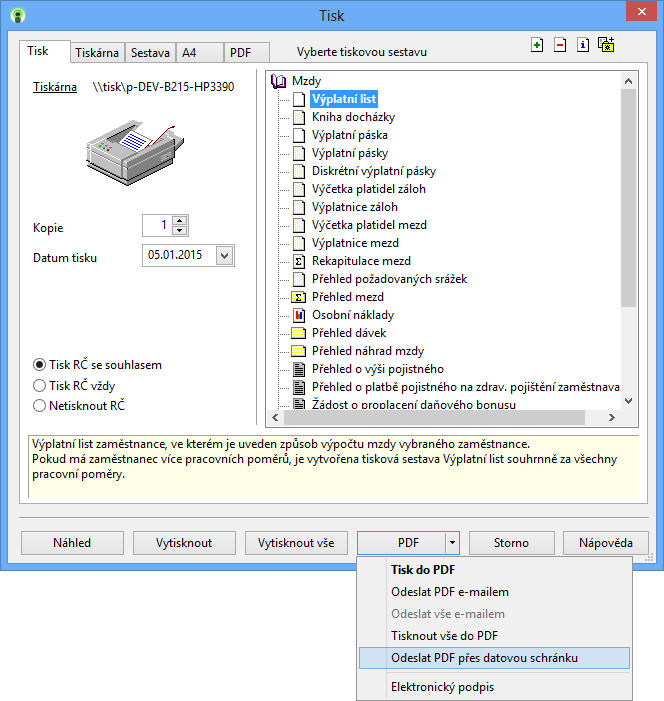Decrease the Kopie count with the down arrow
664x701 pixels.
tap(179, 231)
